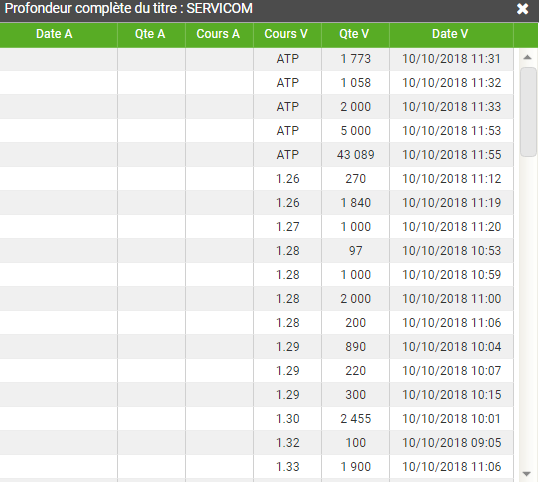Click the vertical scrollbar thumb
The width and height of the screenshot is (539, 490).
pyautogui.click(x=528, y=112)
